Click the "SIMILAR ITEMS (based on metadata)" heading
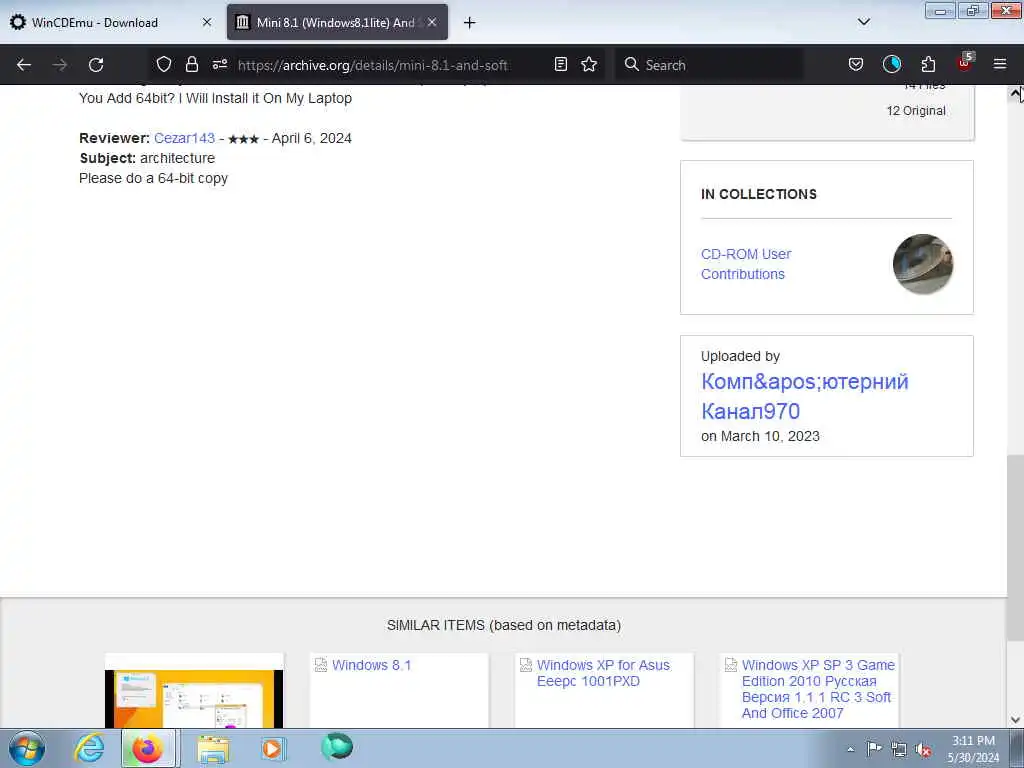 coord(504,626)
